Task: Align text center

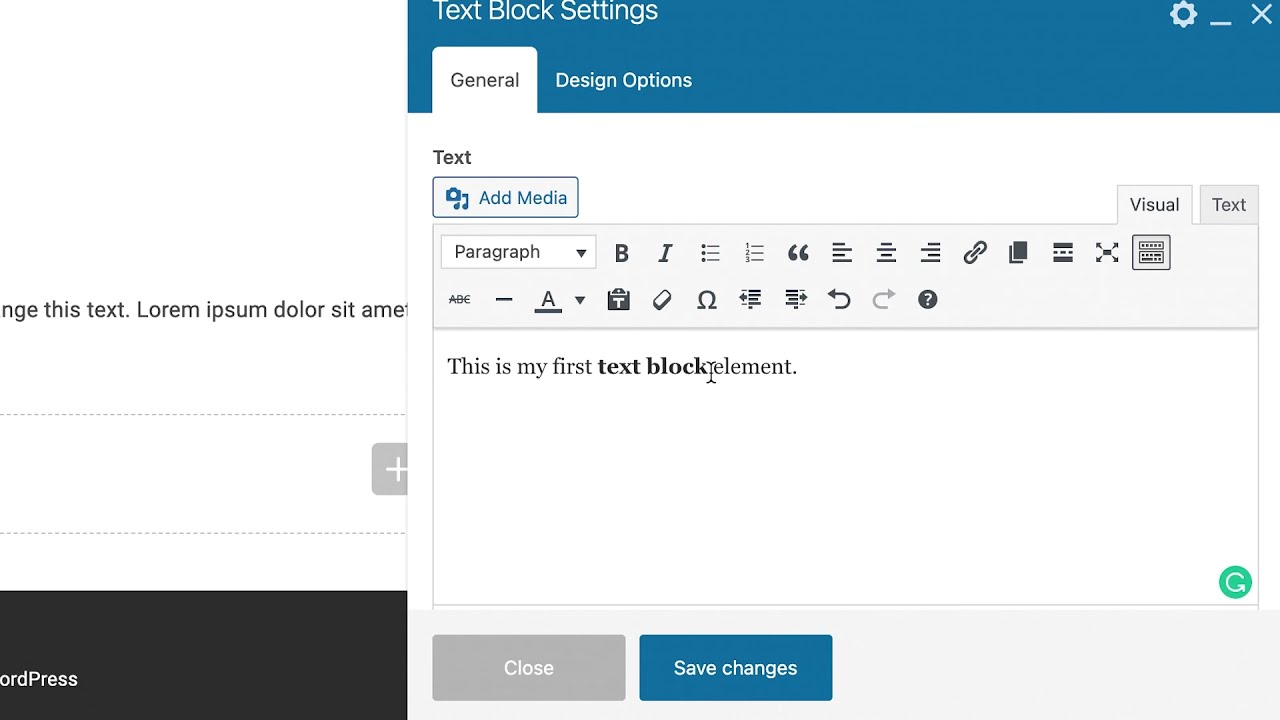Action: pos(886,253)
